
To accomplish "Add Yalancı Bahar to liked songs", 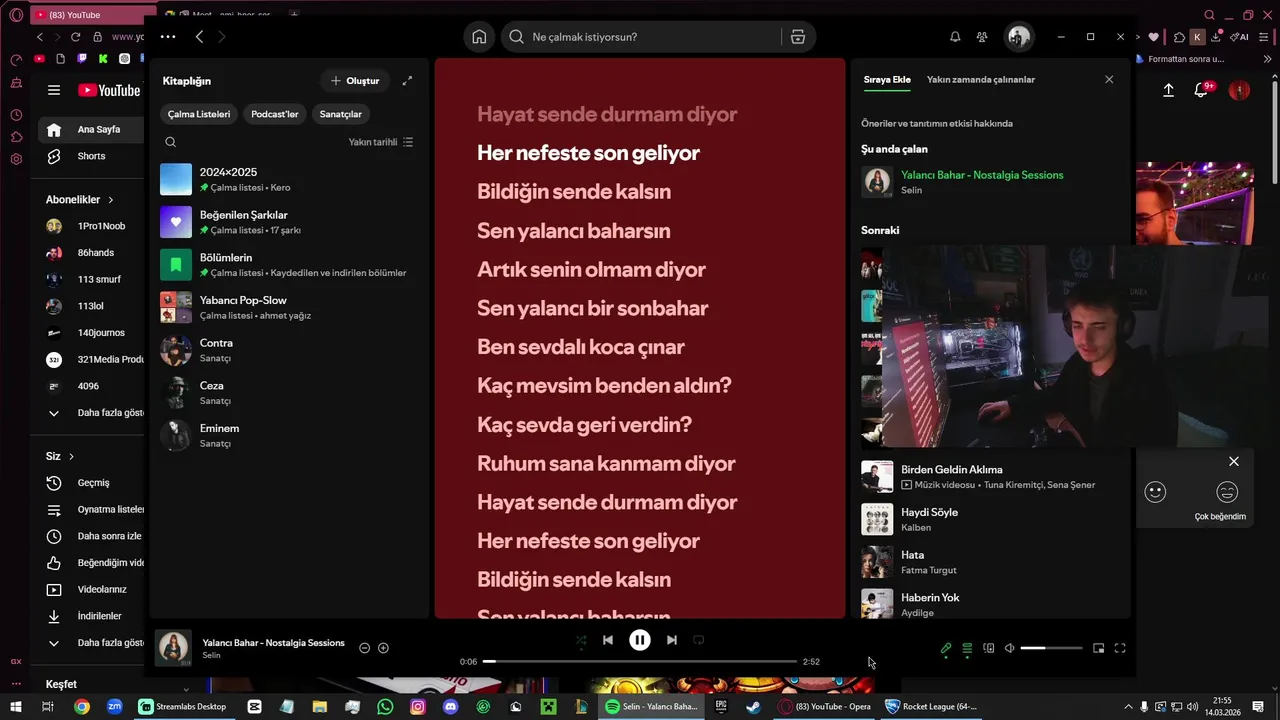I will [x=383, y=648].
